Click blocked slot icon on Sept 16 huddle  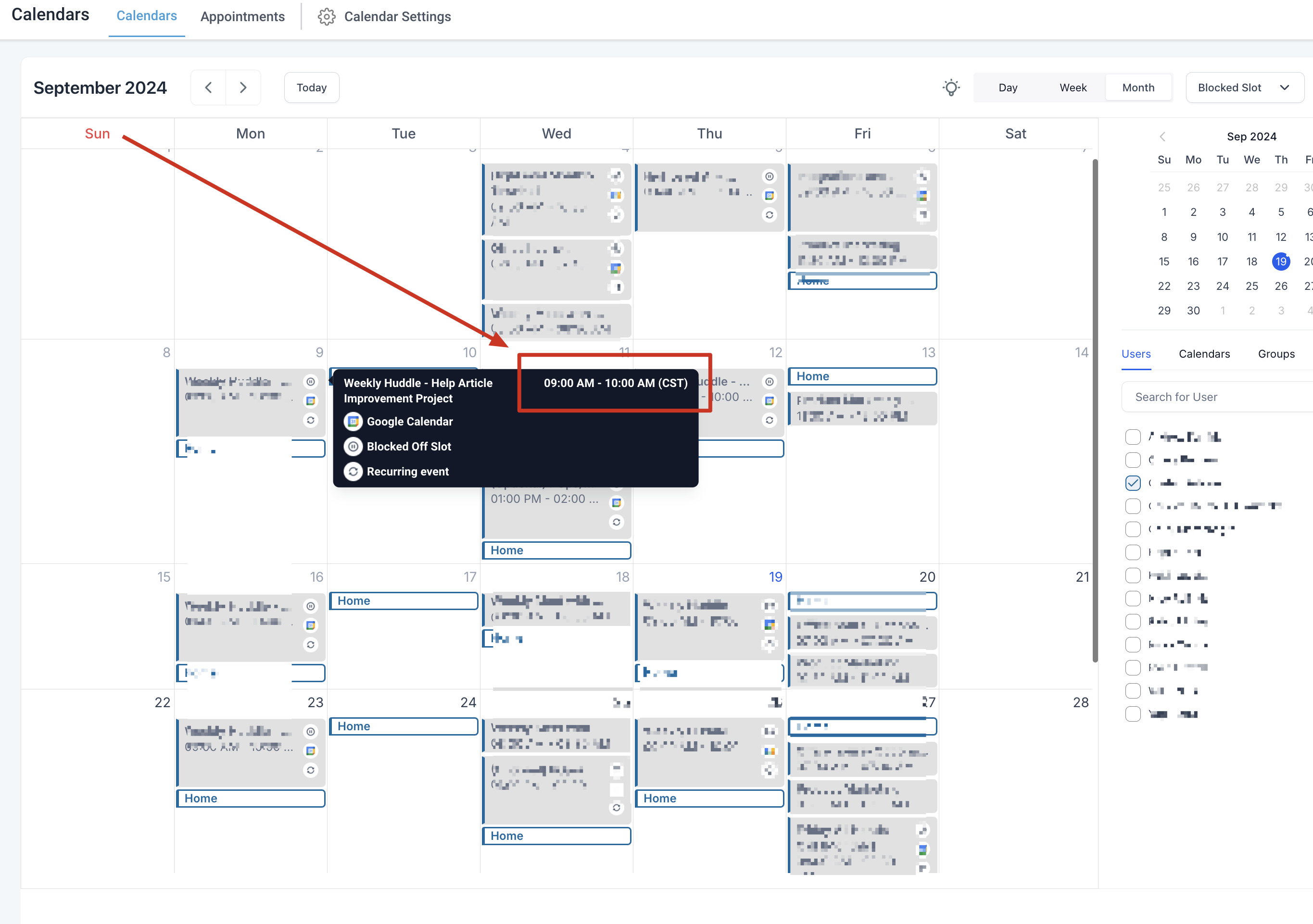click(311, 606)
